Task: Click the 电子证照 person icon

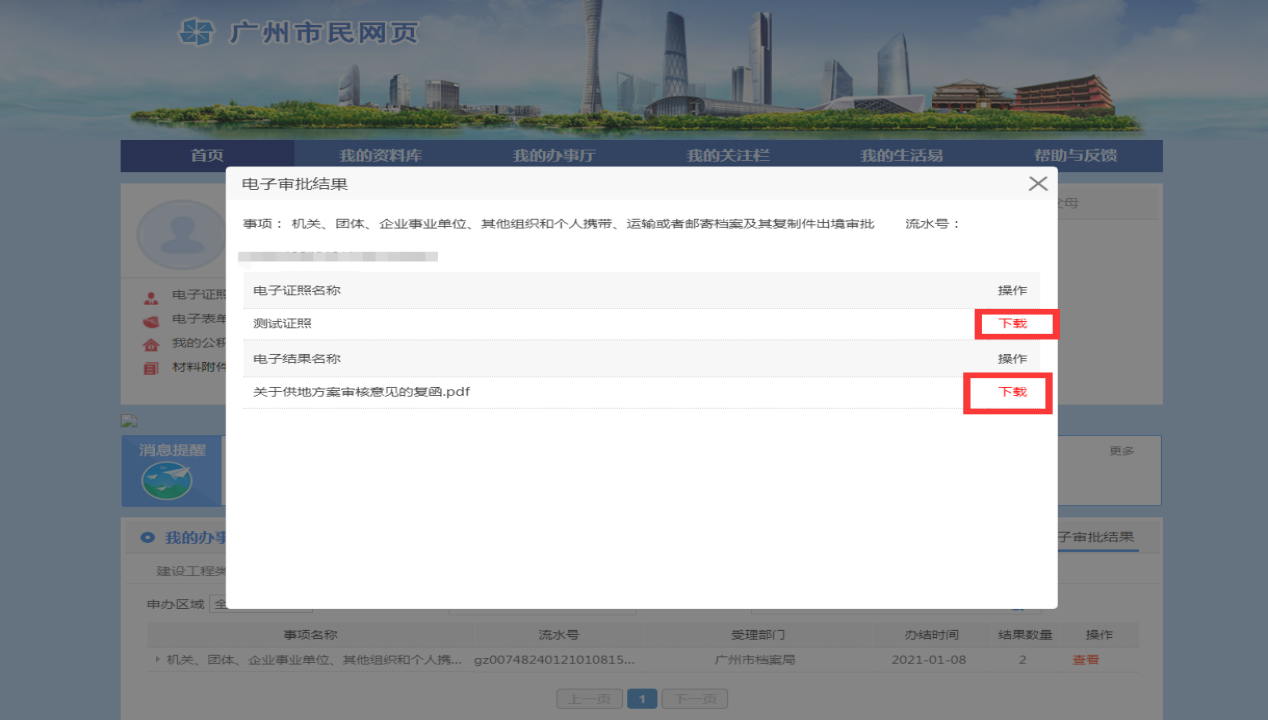Action: pyautogui.click(x=151, y=296)
